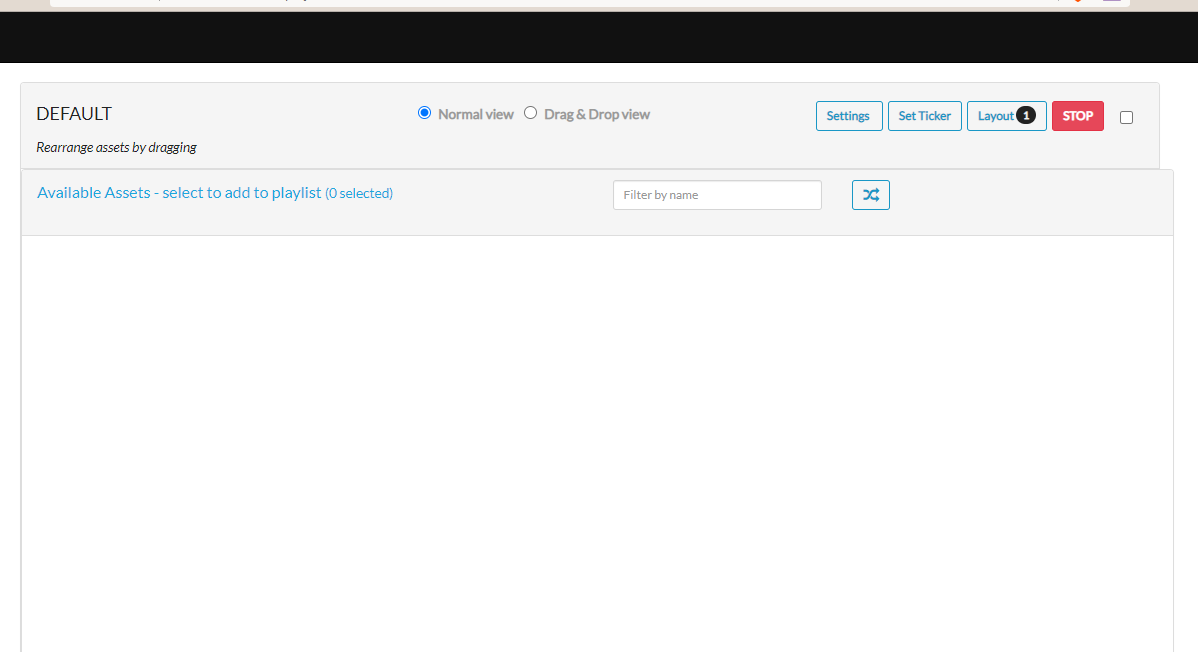Open the Set Ticker dialog
The image size is (1198, 652).
[924, 115]
